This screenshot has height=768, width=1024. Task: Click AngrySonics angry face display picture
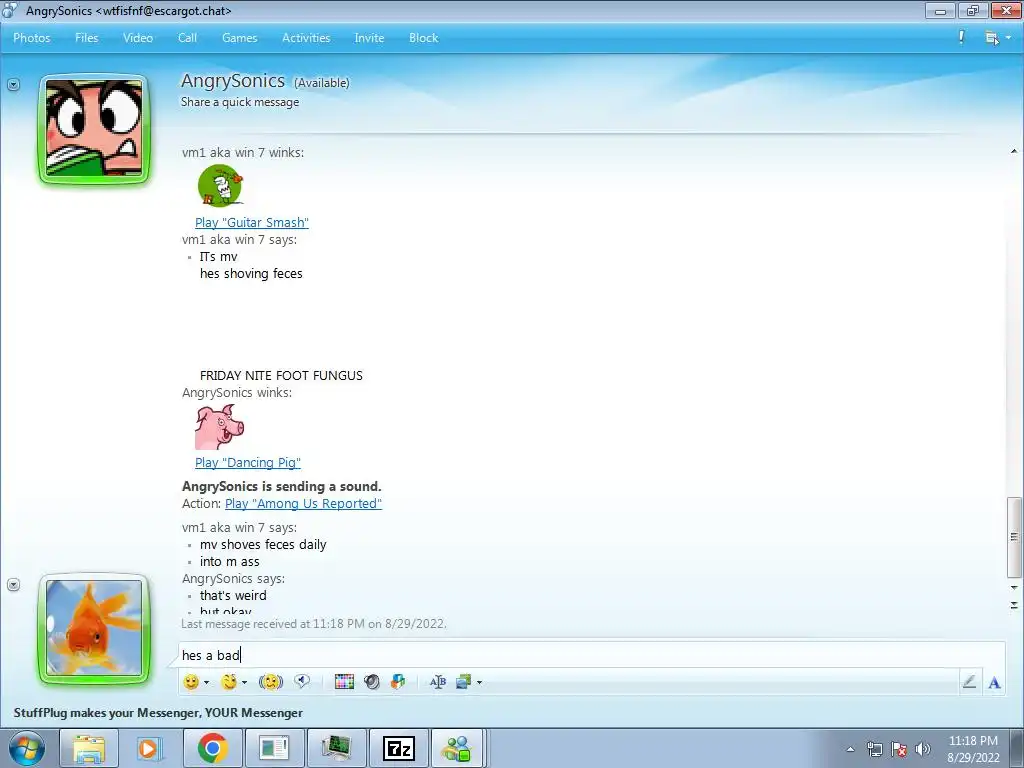94,129
